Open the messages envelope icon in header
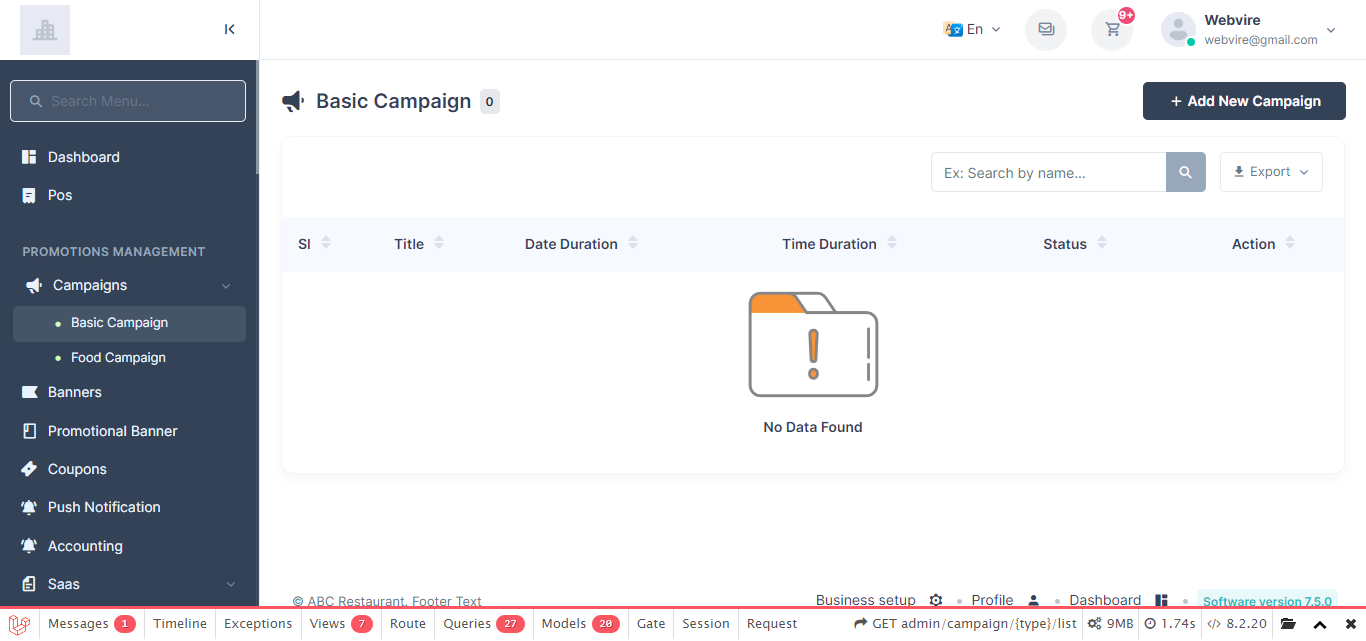The height and width of the screenshot is (641, 1366). pos(1046,29)
